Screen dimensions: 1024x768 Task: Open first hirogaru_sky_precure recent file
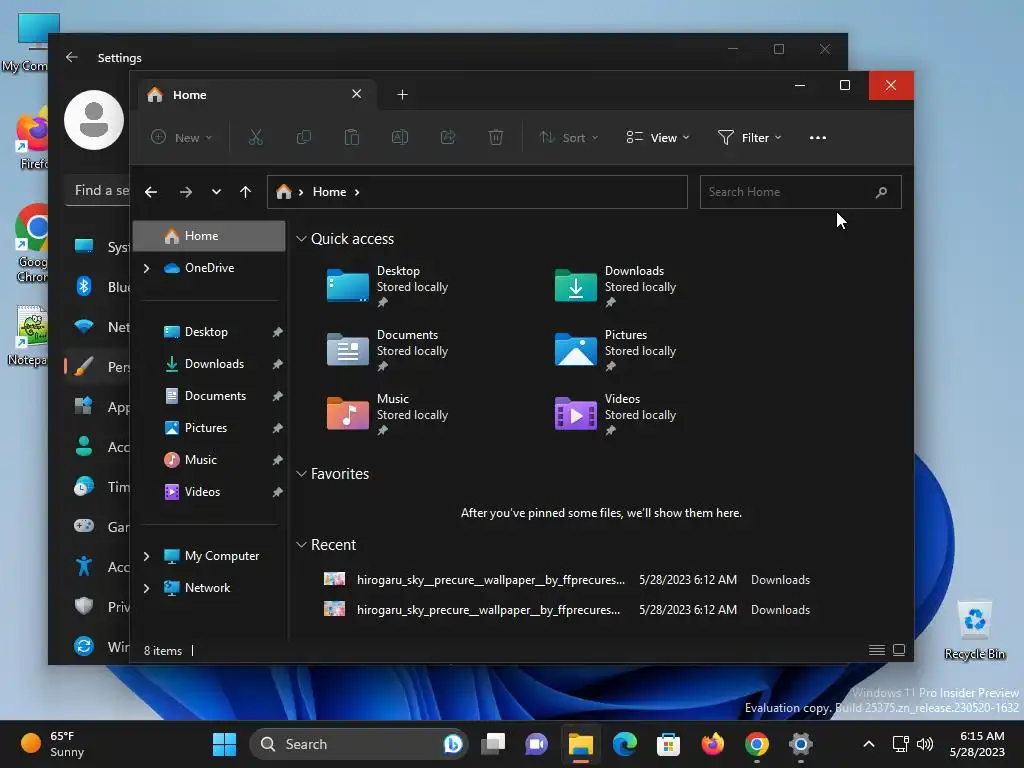pyautogui.click(x=567, y=580)
